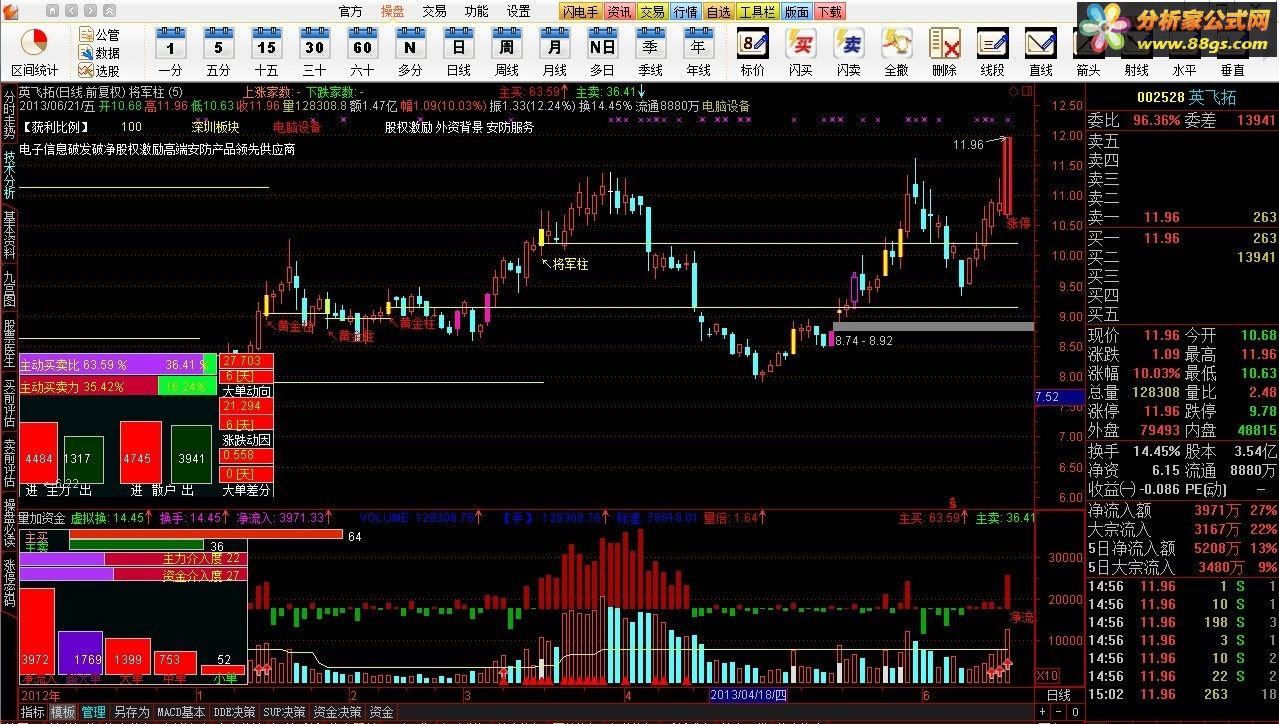Click the 自选 watchlist button

[718, 12]
